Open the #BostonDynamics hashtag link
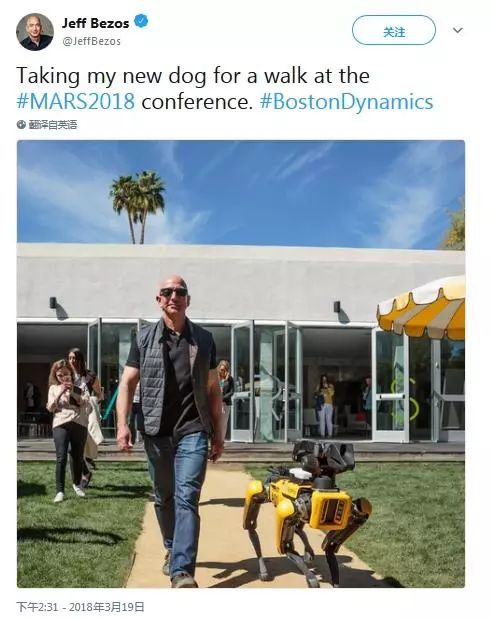 (x=346, y=102)
